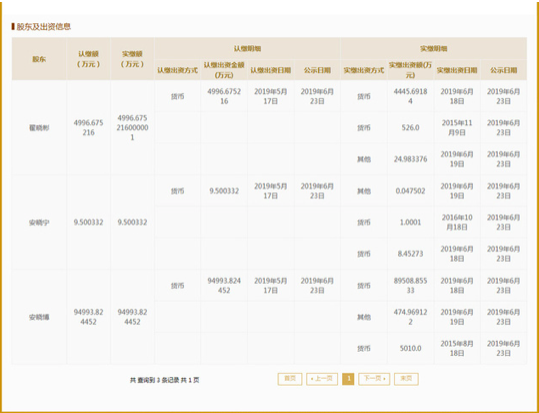Click the 实缴额（万元）column header
539x413 pixels.
132,59
